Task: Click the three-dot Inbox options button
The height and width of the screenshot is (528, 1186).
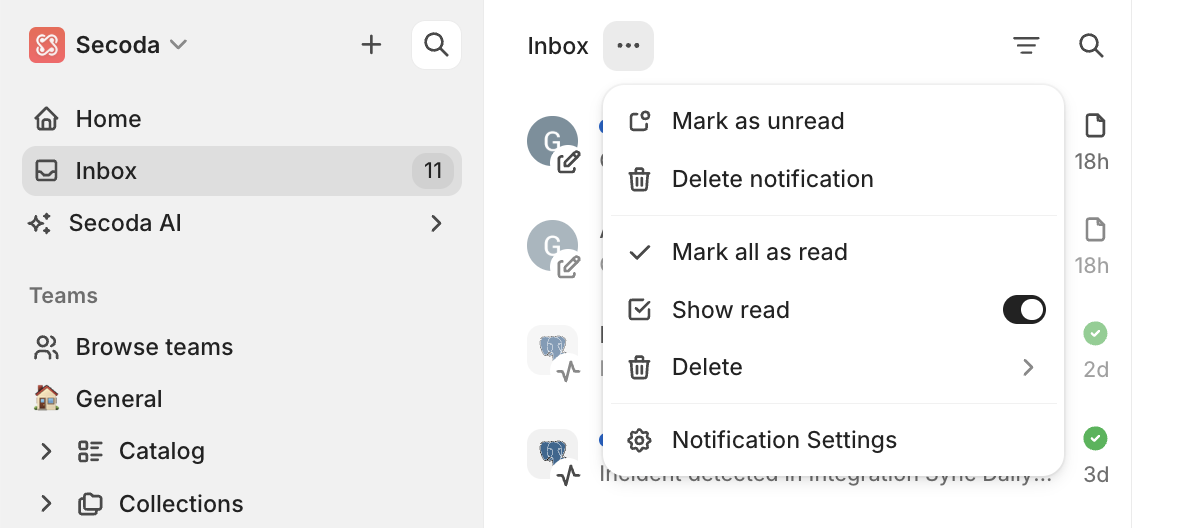Action: pyautogui.click(x=628, y=46)
